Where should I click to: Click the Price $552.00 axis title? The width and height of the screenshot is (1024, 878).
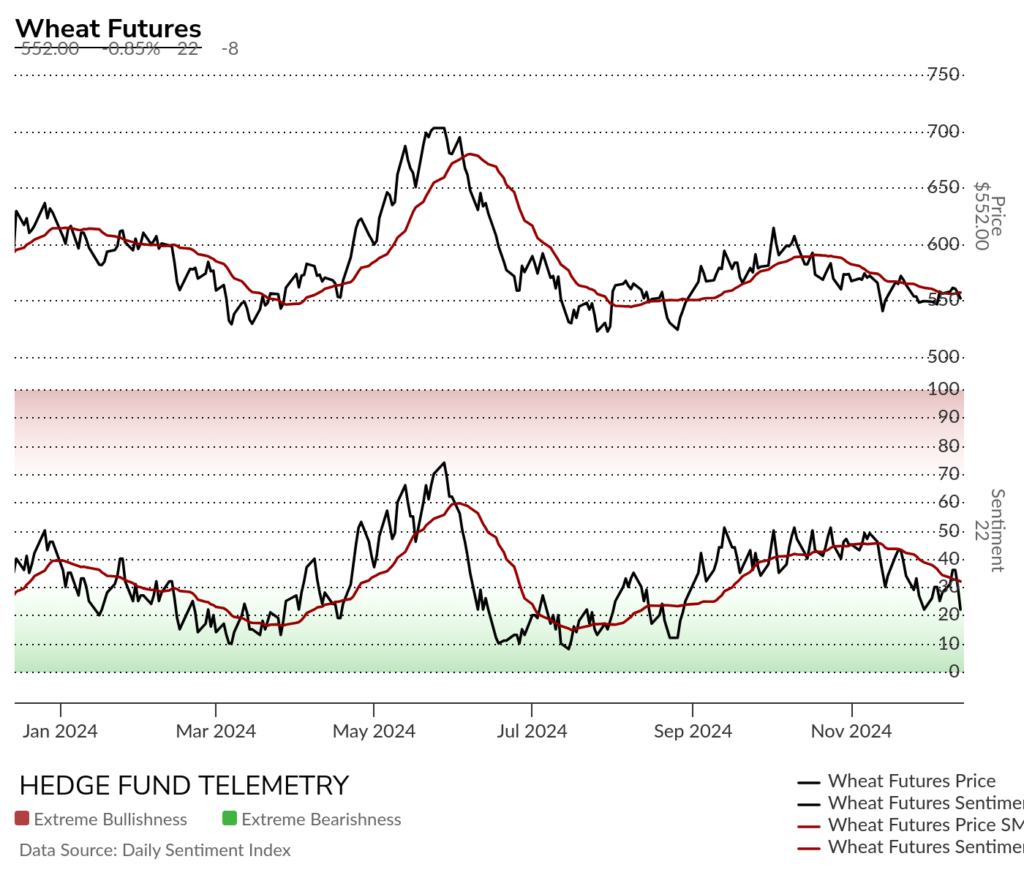[x=989, y=216]
